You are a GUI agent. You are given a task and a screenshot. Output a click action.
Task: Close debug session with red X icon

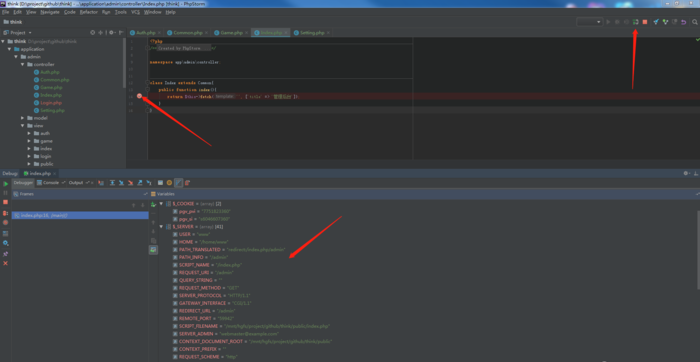(x=5, y=263)
